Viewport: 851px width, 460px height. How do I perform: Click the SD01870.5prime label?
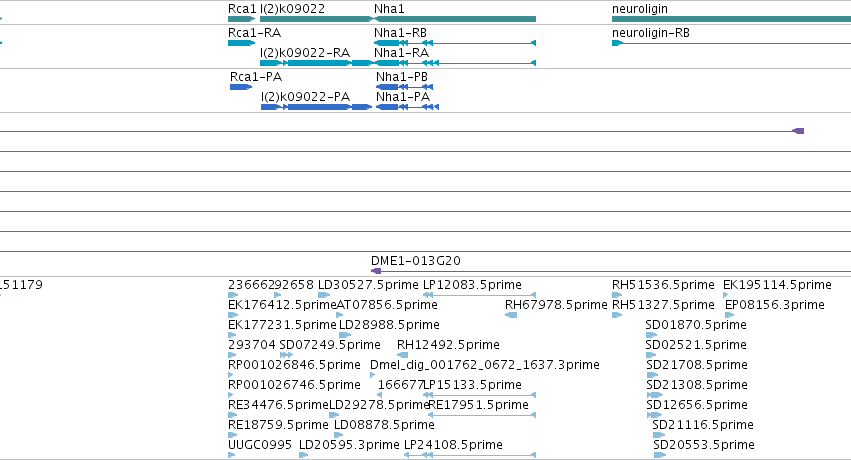tap(696, 325)
